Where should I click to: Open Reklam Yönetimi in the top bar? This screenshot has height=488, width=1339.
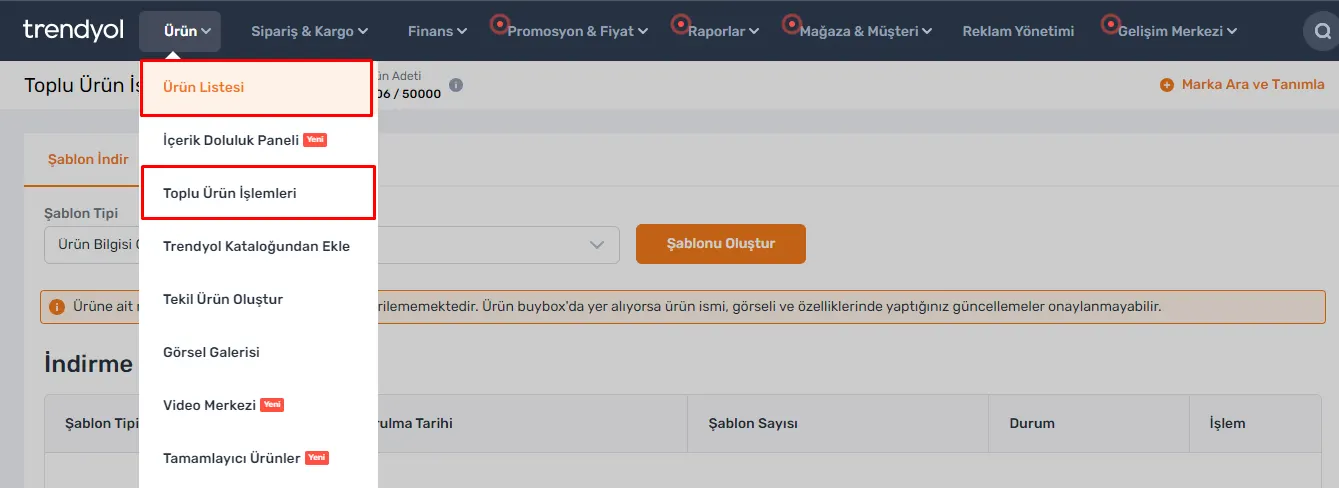(1018, 31)
